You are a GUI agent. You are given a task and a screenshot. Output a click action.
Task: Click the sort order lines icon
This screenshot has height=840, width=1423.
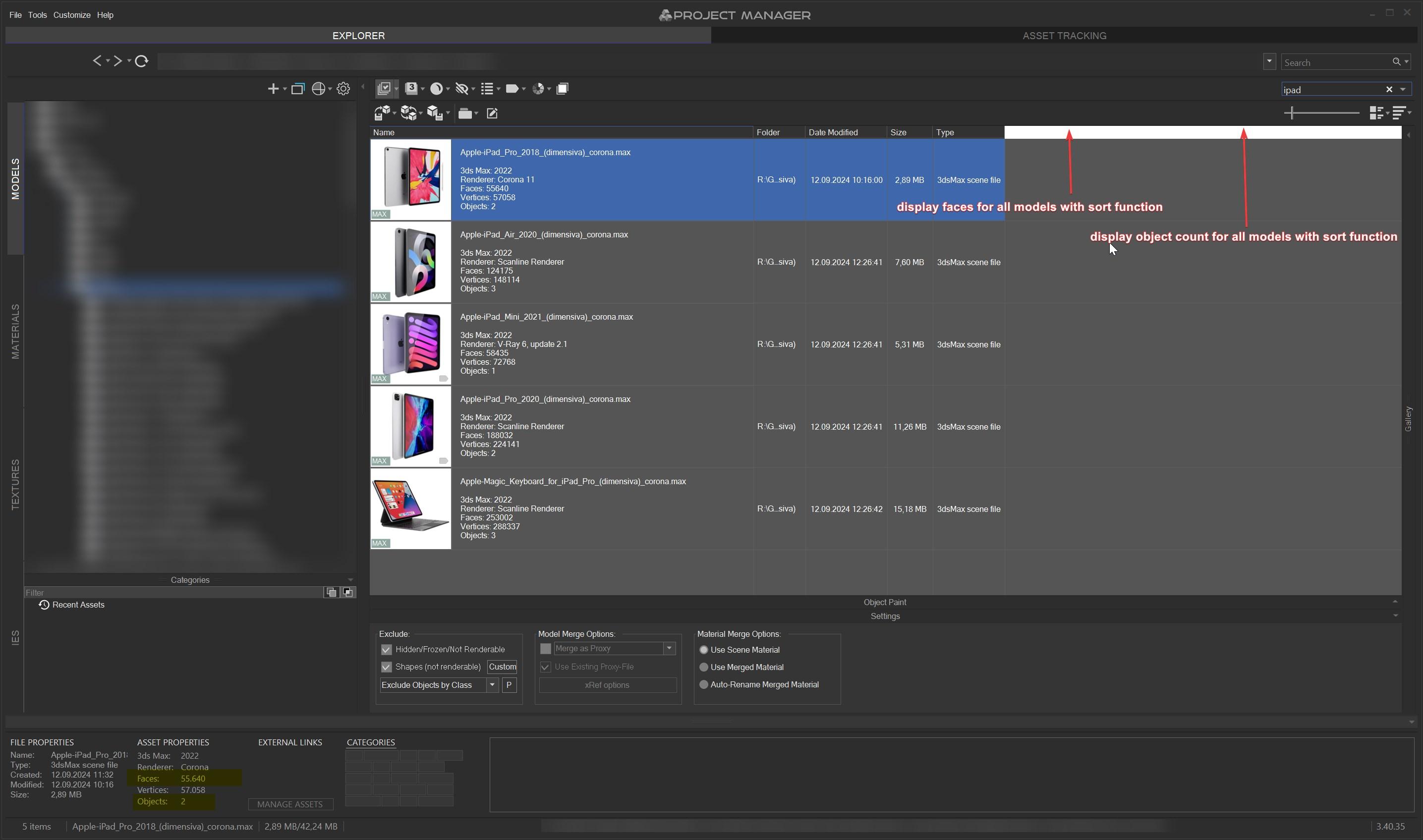point(1399,113)
